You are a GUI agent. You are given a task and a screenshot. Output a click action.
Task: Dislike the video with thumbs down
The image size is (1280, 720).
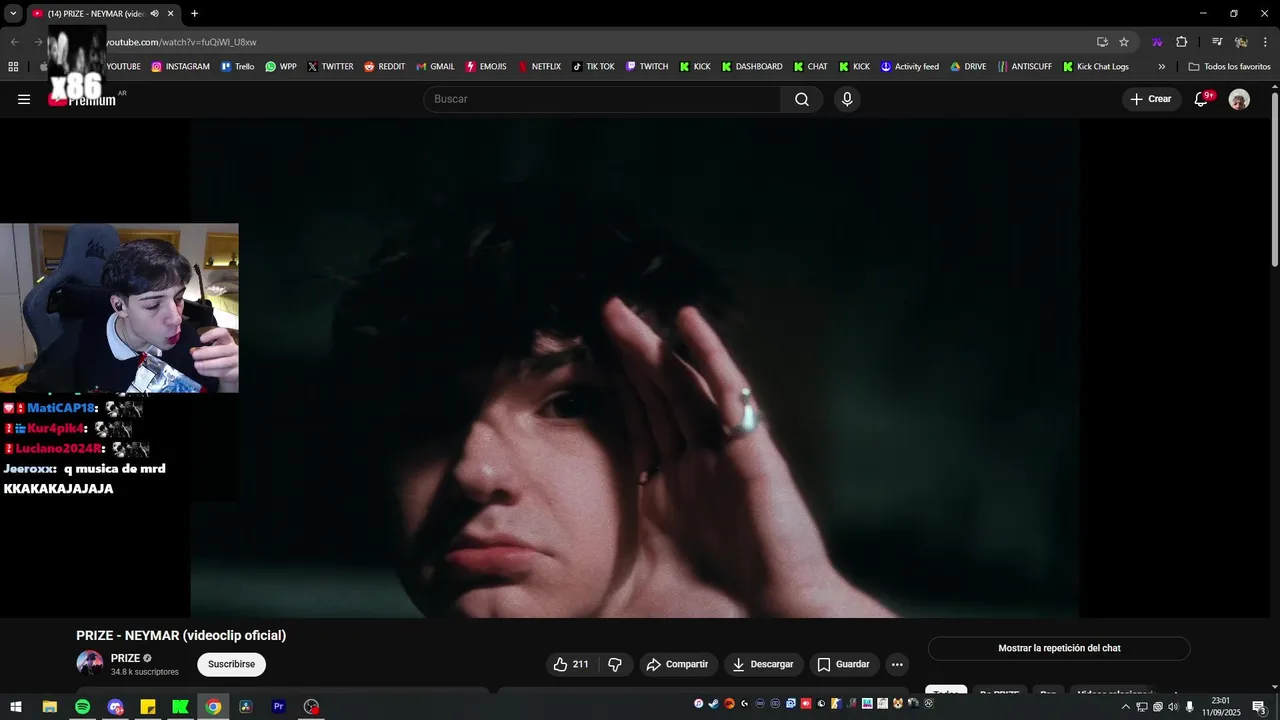pos(615,664)
